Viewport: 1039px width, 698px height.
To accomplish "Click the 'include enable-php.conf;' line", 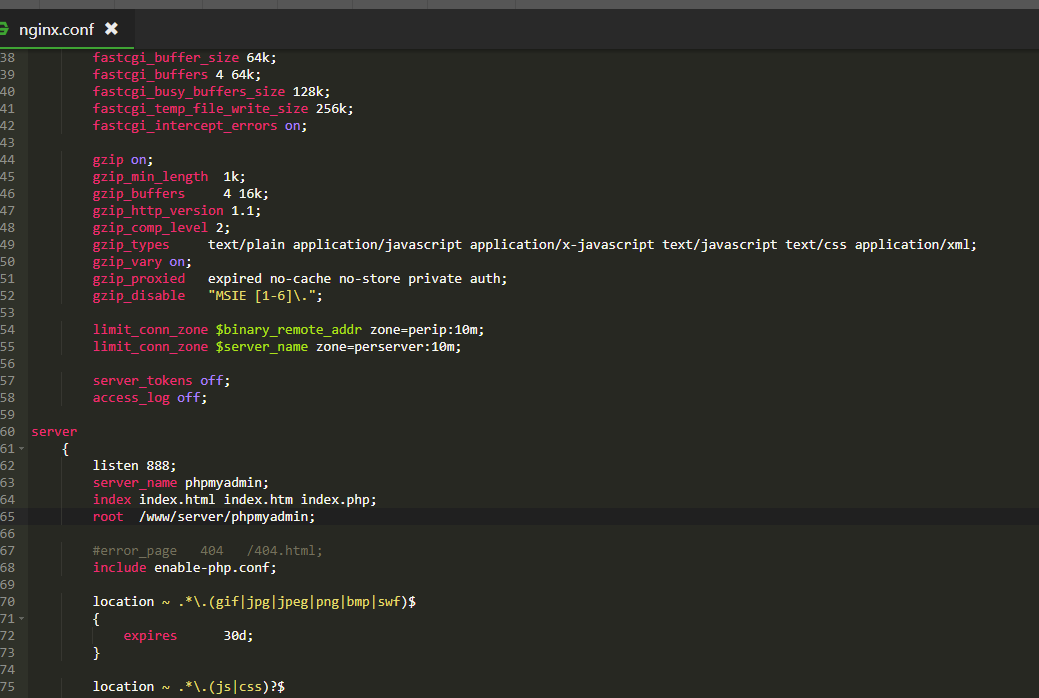I will click(x=184, y=568).
